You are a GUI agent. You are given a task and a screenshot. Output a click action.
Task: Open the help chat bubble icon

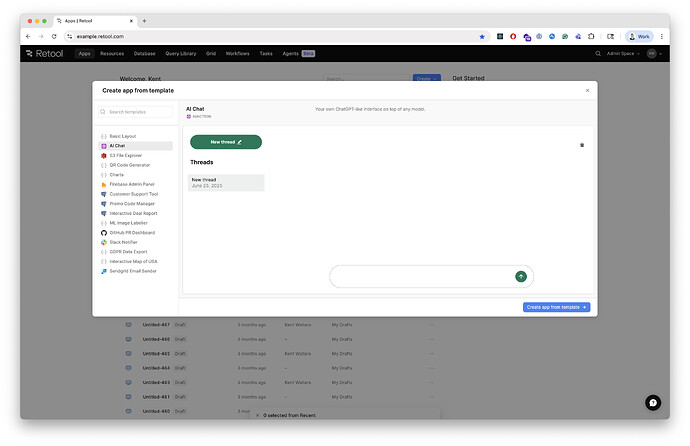point(653,403)
